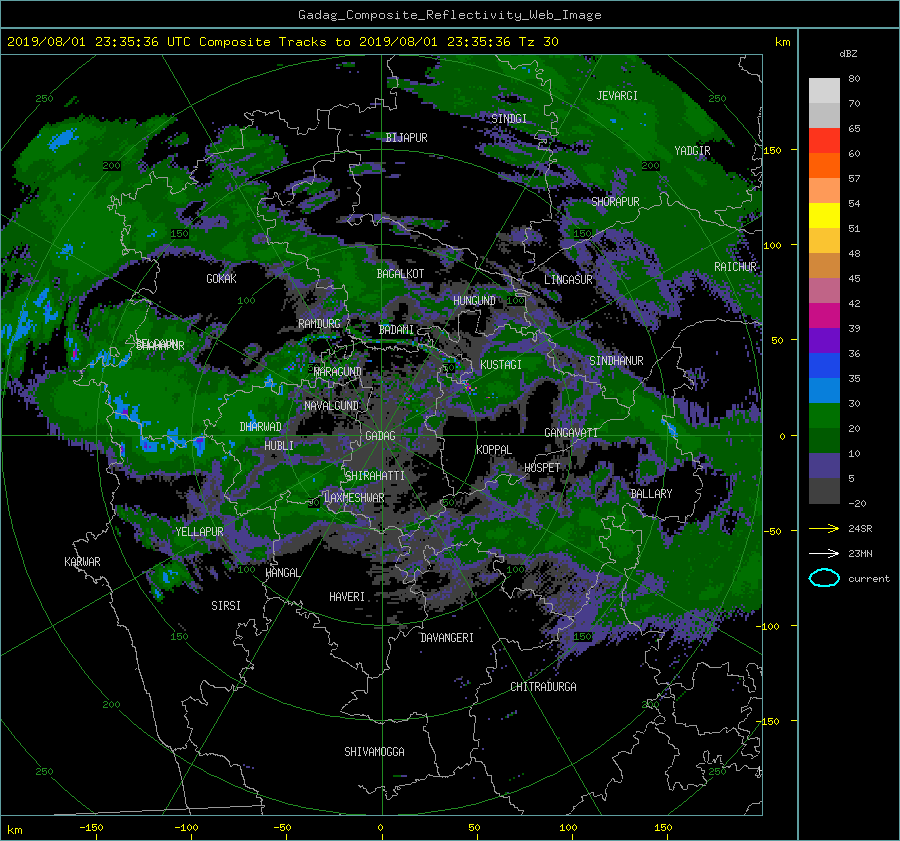The width and height of the screenshot is (900, 841).
Task: Select the SINDHANUR city label
Action: pos(616,361)
